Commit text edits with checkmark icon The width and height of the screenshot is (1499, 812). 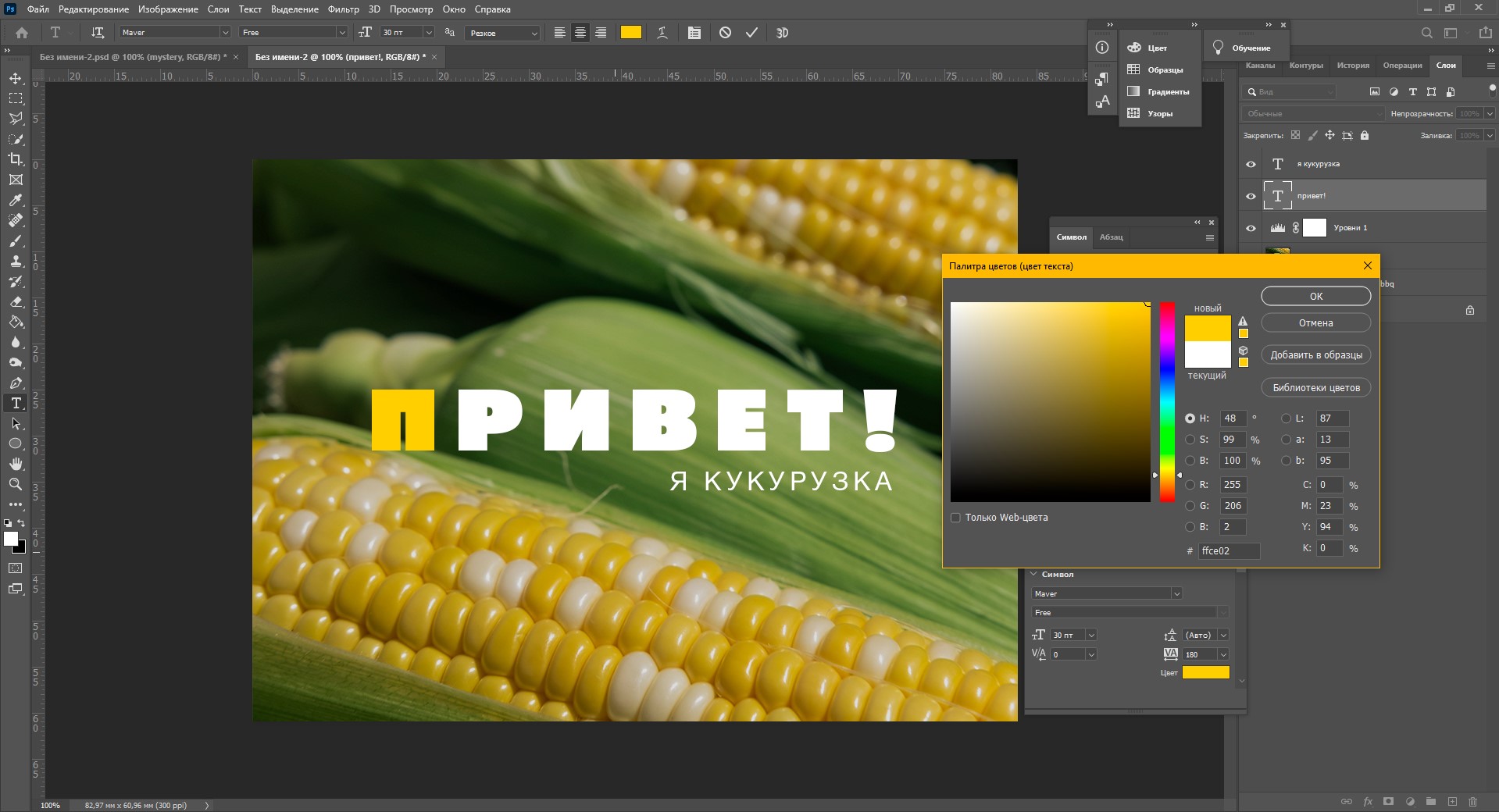751,33
